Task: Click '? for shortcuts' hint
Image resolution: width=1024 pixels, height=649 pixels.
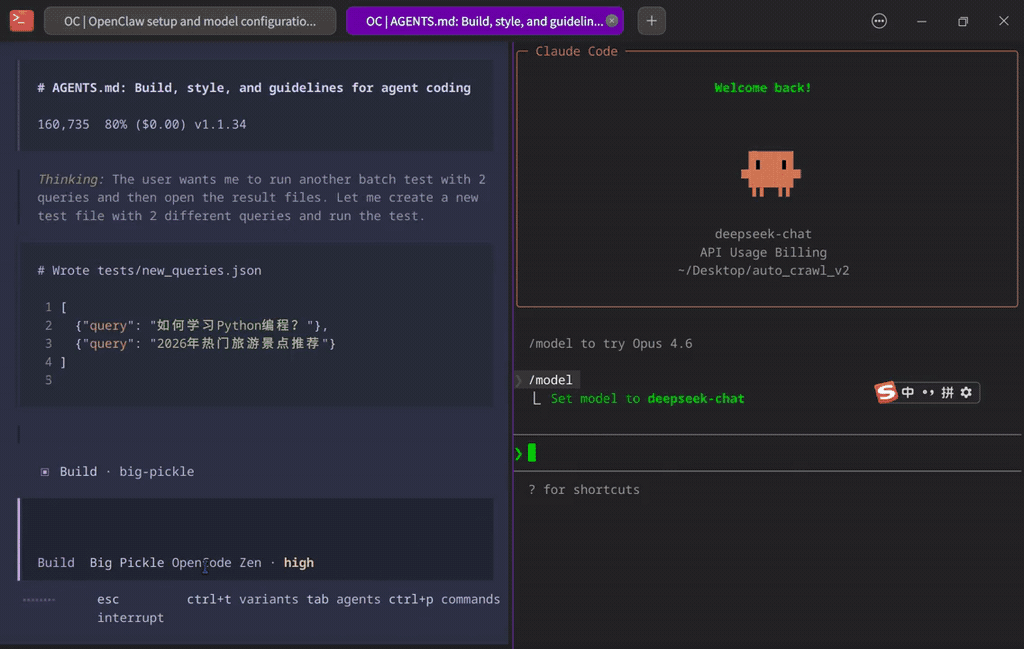Action: pyautogui.click(x=584, y=490)
